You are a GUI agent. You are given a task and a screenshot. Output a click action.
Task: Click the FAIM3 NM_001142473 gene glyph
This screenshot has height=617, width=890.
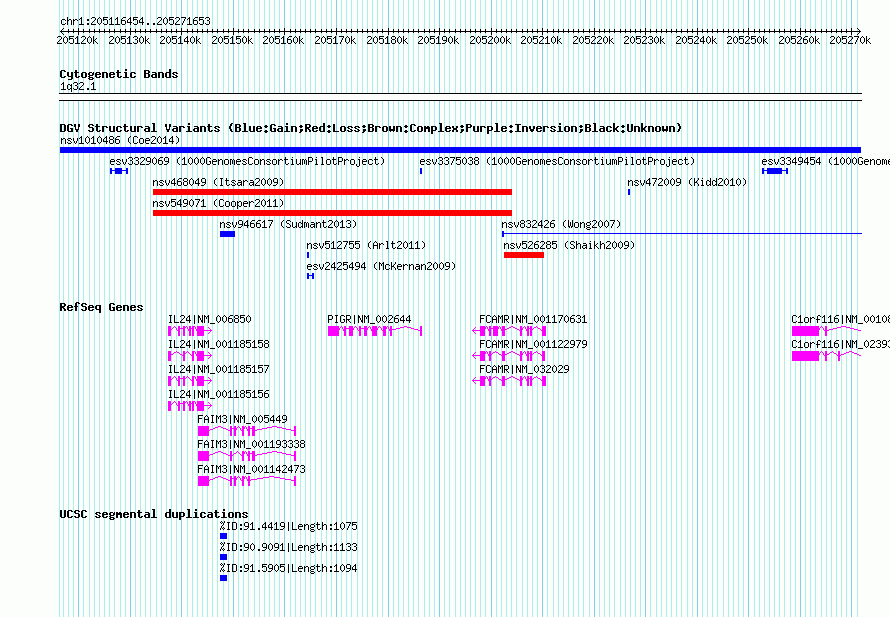click(247, 481)
